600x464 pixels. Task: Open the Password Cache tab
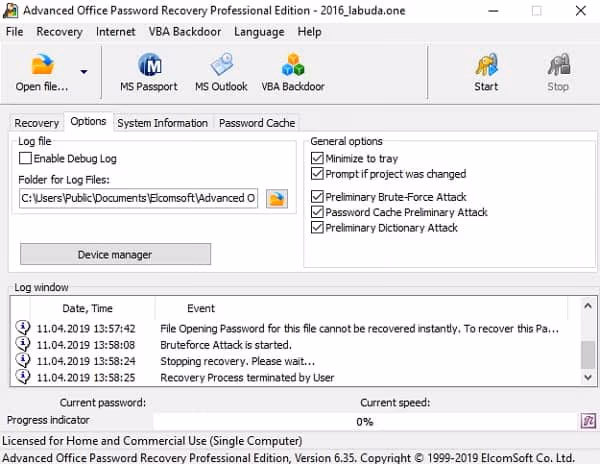(257, 123)
